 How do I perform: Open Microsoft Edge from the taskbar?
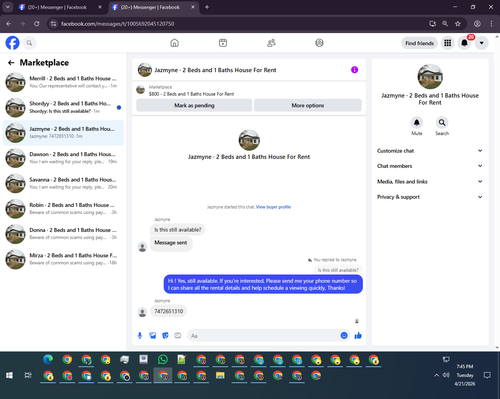click(48, 359)
